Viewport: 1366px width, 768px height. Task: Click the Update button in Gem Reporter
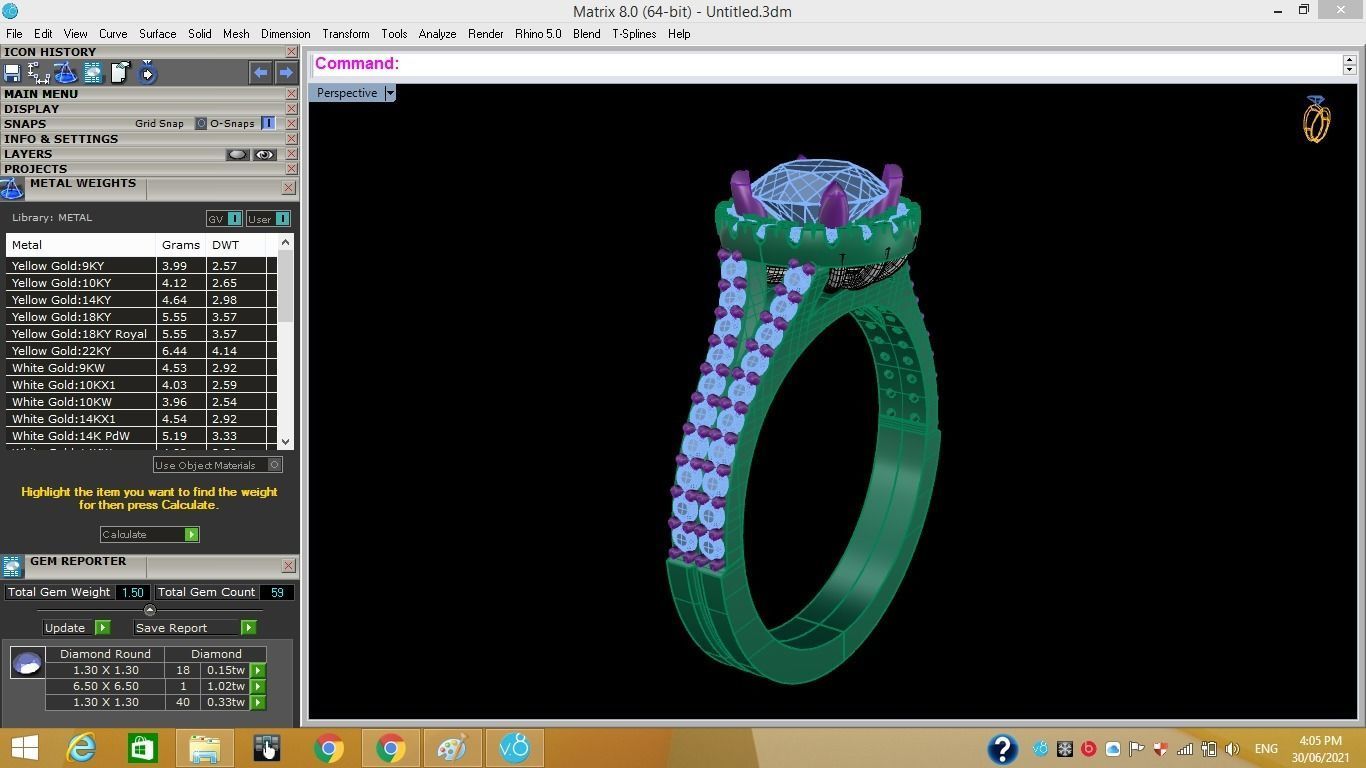77,627
